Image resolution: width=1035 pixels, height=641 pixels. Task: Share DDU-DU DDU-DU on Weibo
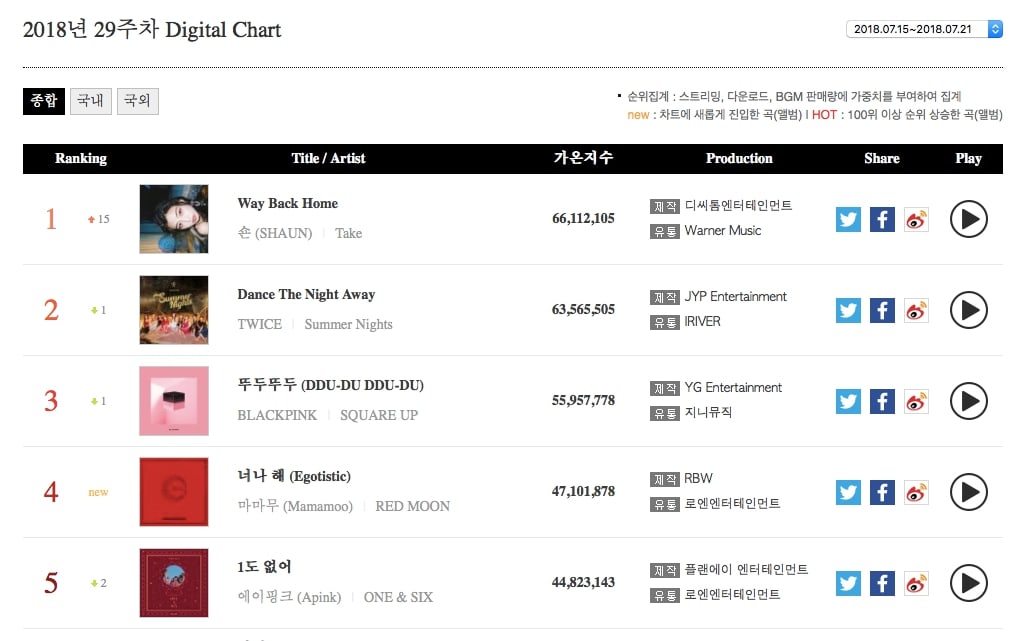916,401
